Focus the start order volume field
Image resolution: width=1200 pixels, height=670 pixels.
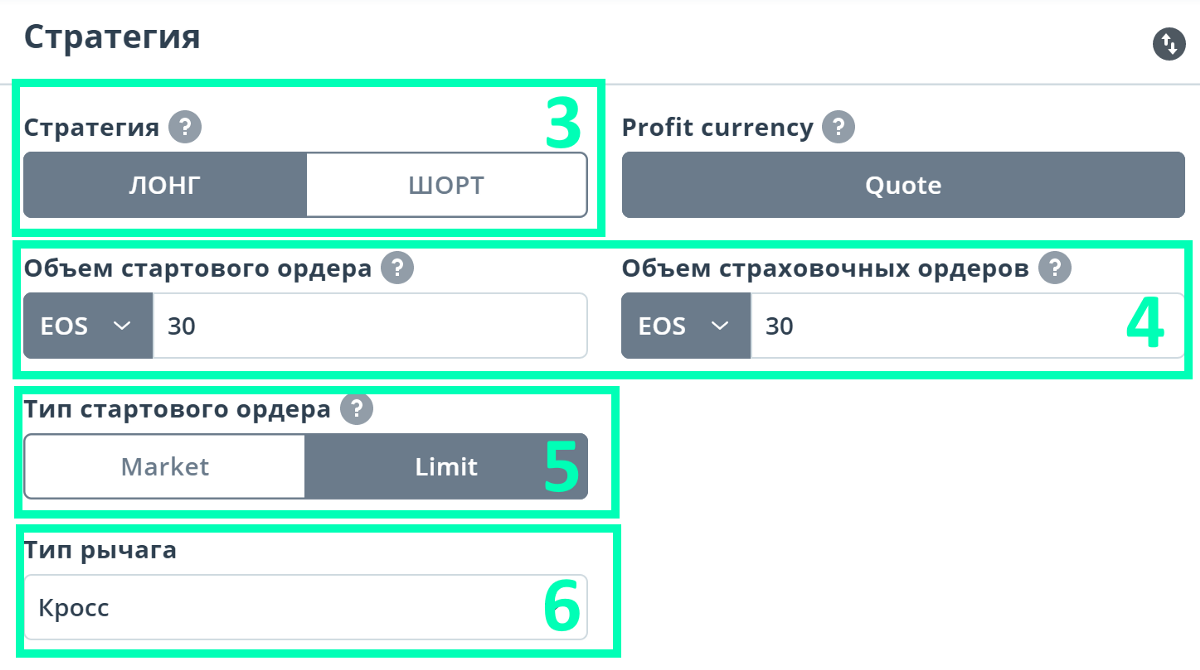coord(368,326)
